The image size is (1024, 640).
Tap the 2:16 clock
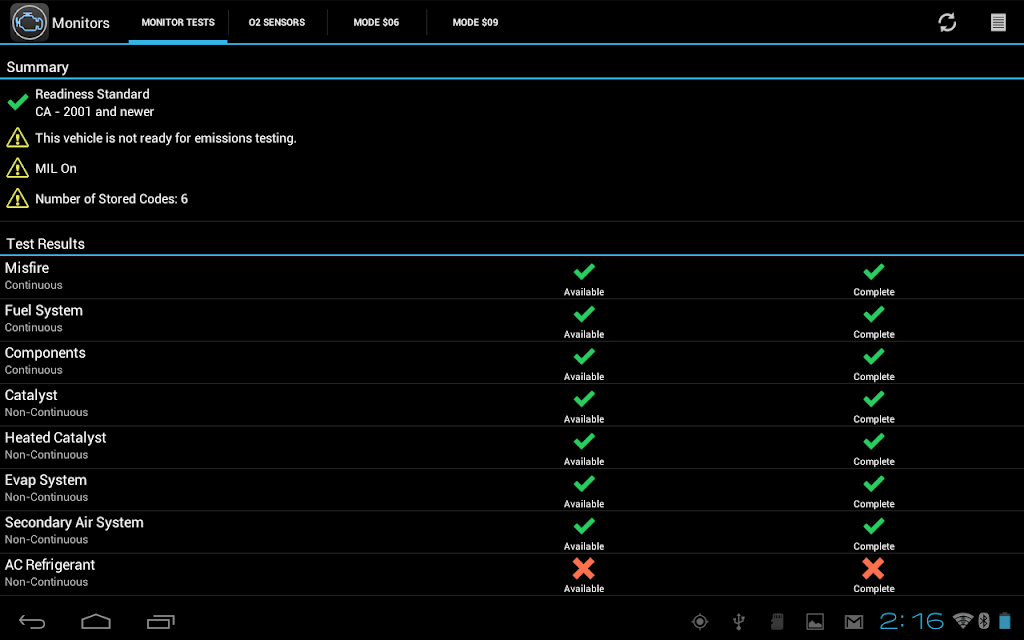(912, 621)
